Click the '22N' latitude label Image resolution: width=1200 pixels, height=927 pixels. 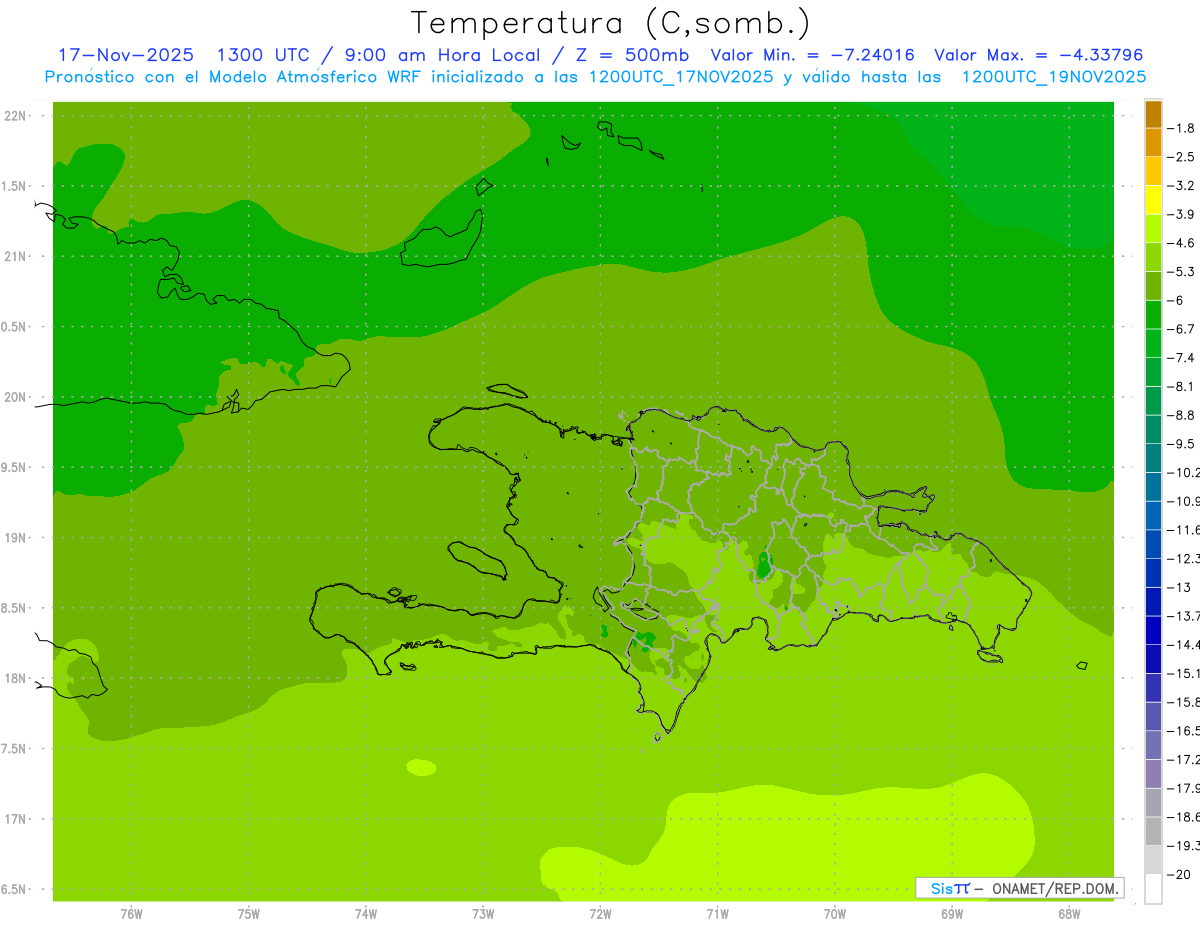coord(16,116)
